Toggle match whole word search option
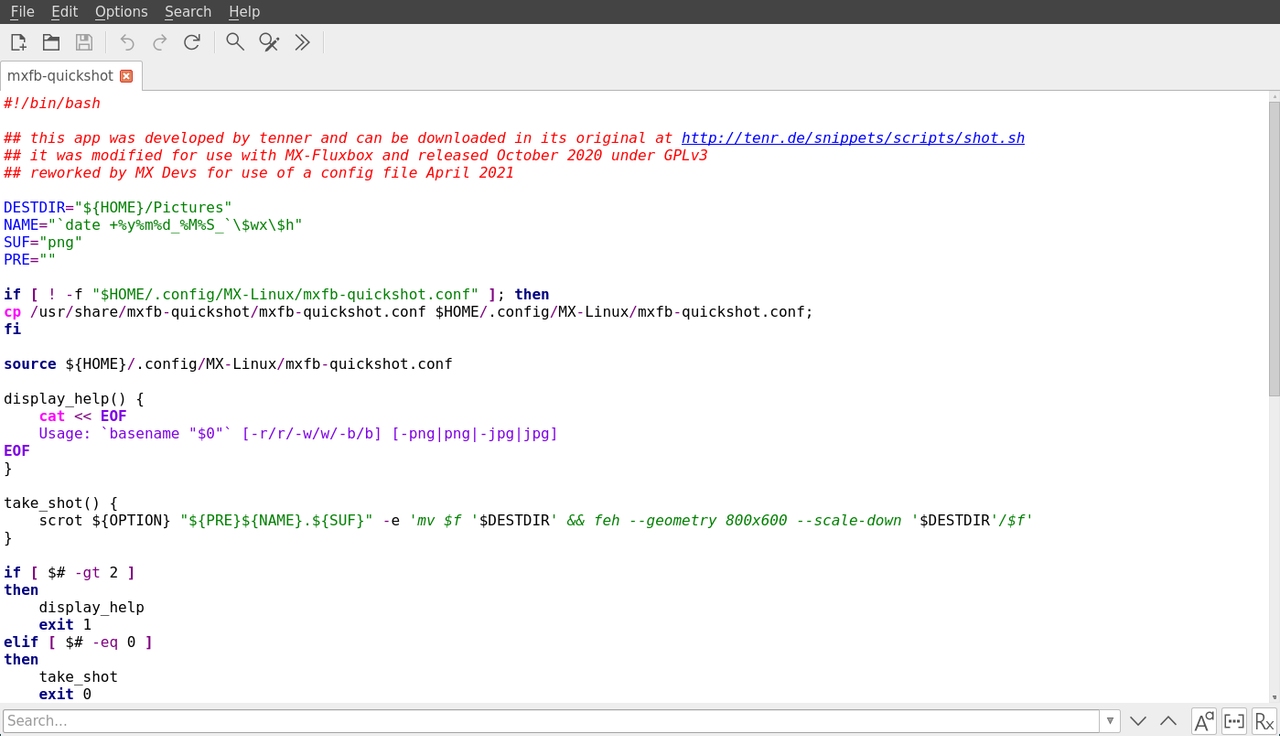1280x736 pixels. (x=1234, y=720)
